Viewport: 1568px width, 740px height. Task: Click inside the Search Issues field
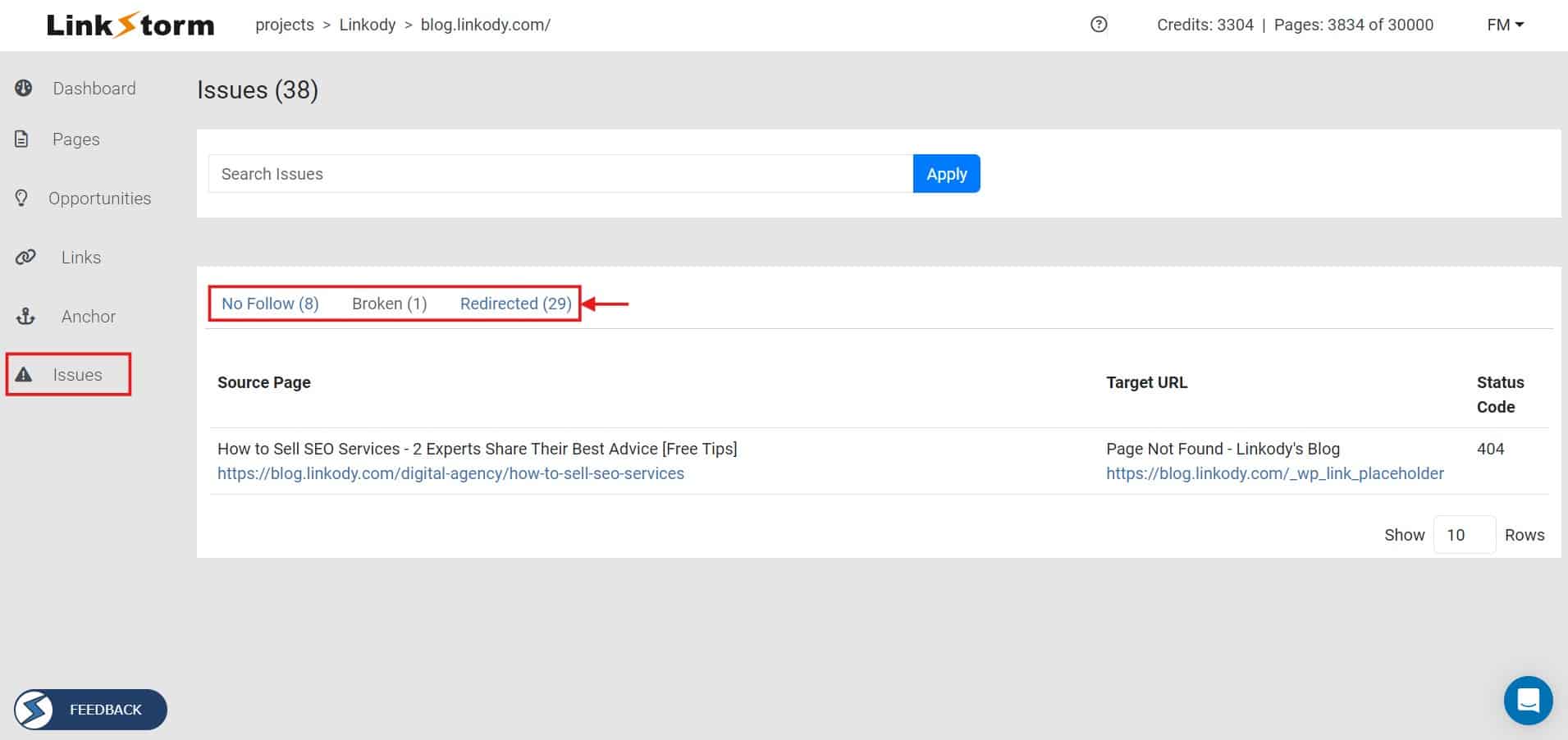(x=560, y=173)
